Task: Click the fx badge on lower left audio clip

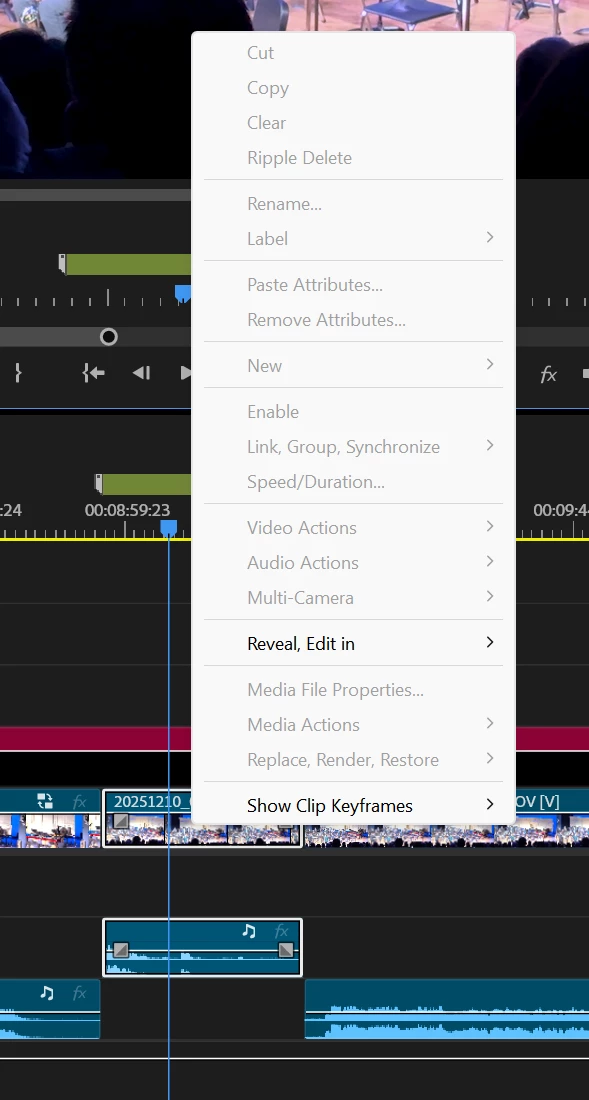Action: [79, 993]
